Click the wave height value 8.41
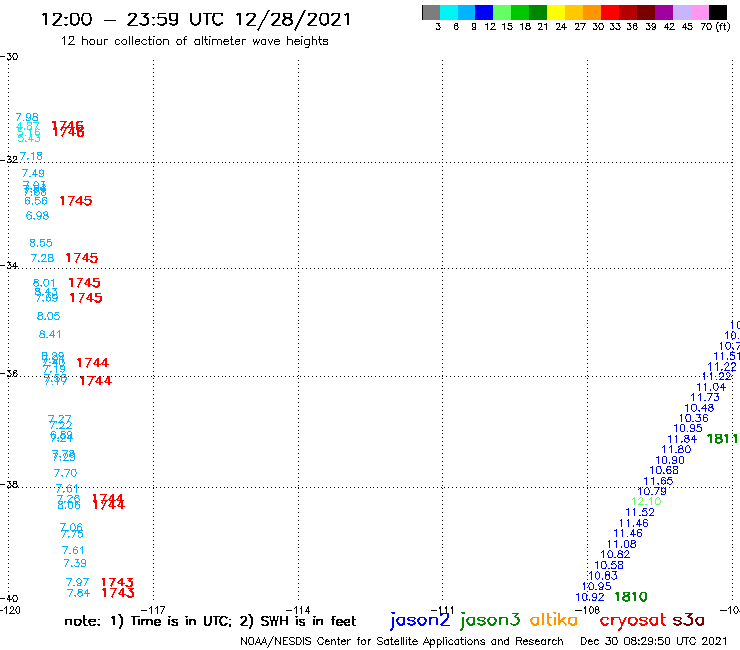Image resolution: width=740 pixels, height=650 pixels. pyautogui.click(x=50, y=334)
